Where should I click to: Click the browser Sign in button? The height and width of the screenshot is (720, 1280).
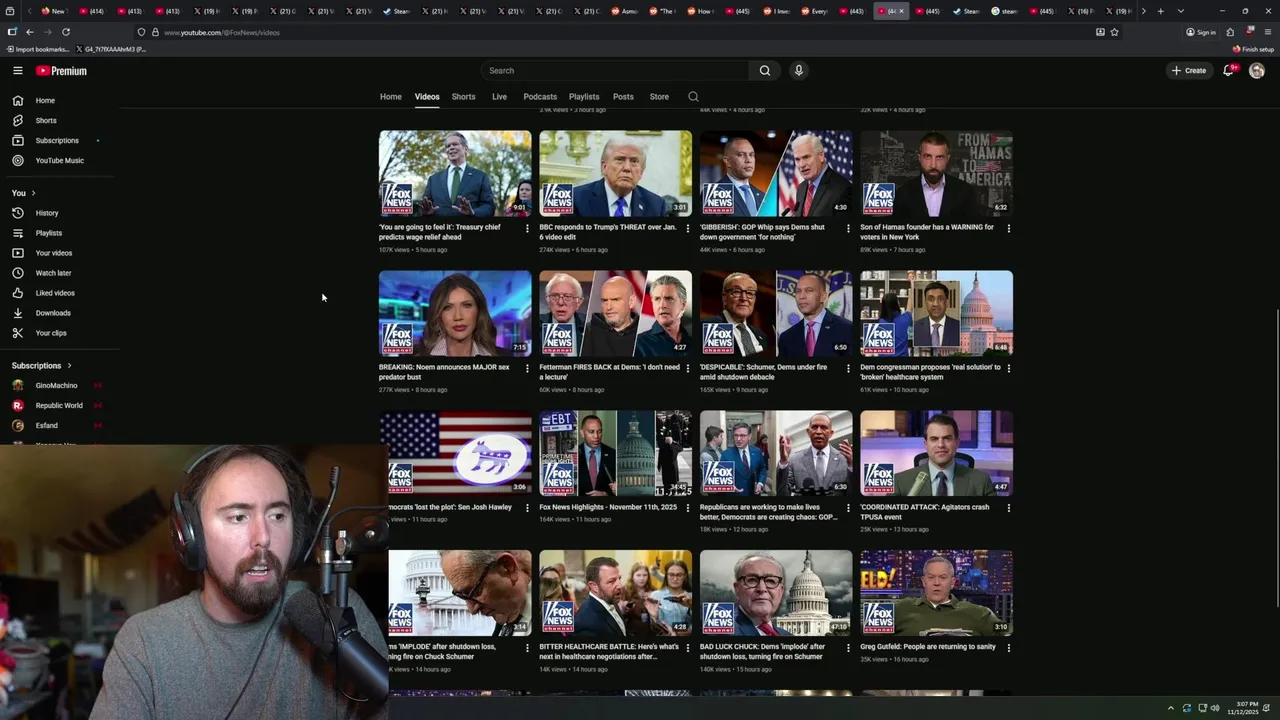click(x=1201, y=32)
